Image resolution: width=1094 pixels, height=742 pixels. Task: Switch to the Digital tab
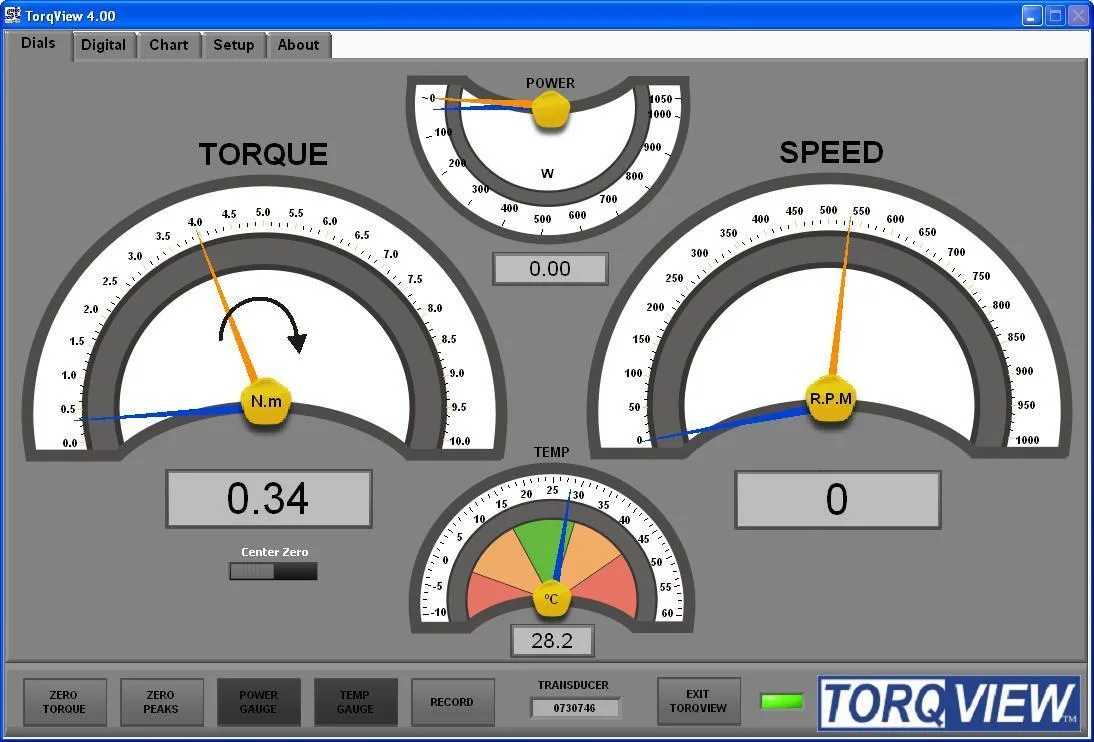tap(103, 45)
